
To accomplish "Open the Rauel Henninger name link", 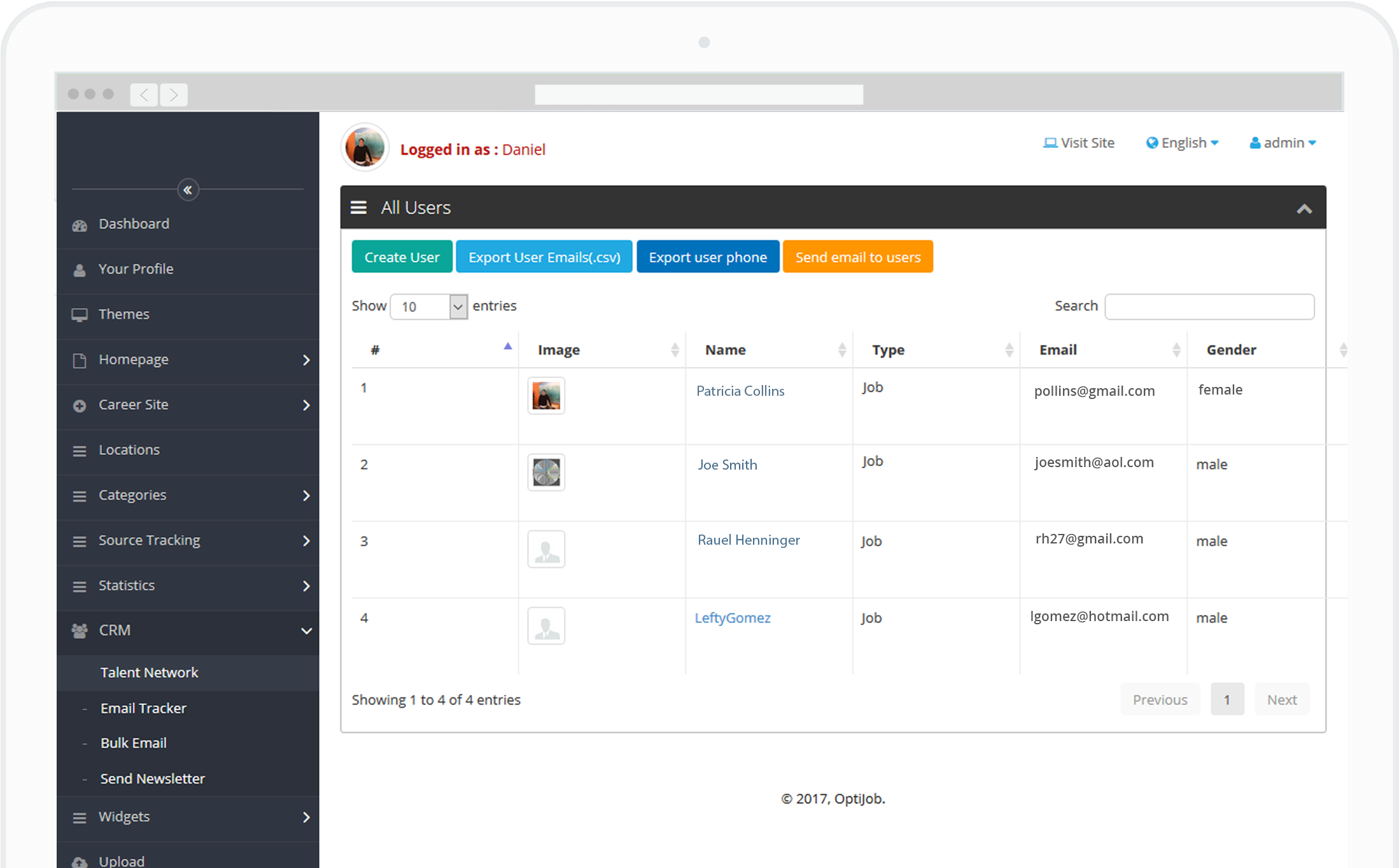I will coord(749,540).
